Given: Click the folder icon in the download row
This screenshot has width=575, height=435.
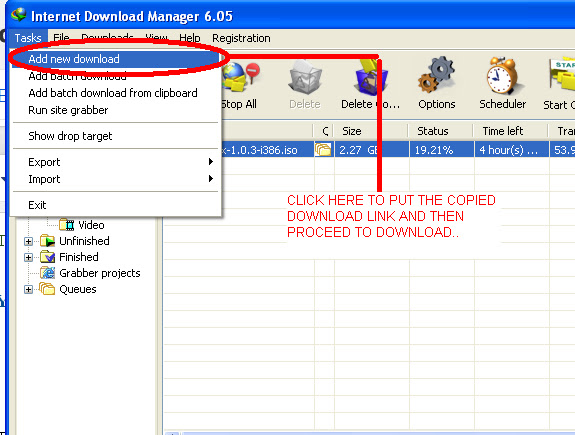Looking at the screenshot, I should click(x=323, y=150).
